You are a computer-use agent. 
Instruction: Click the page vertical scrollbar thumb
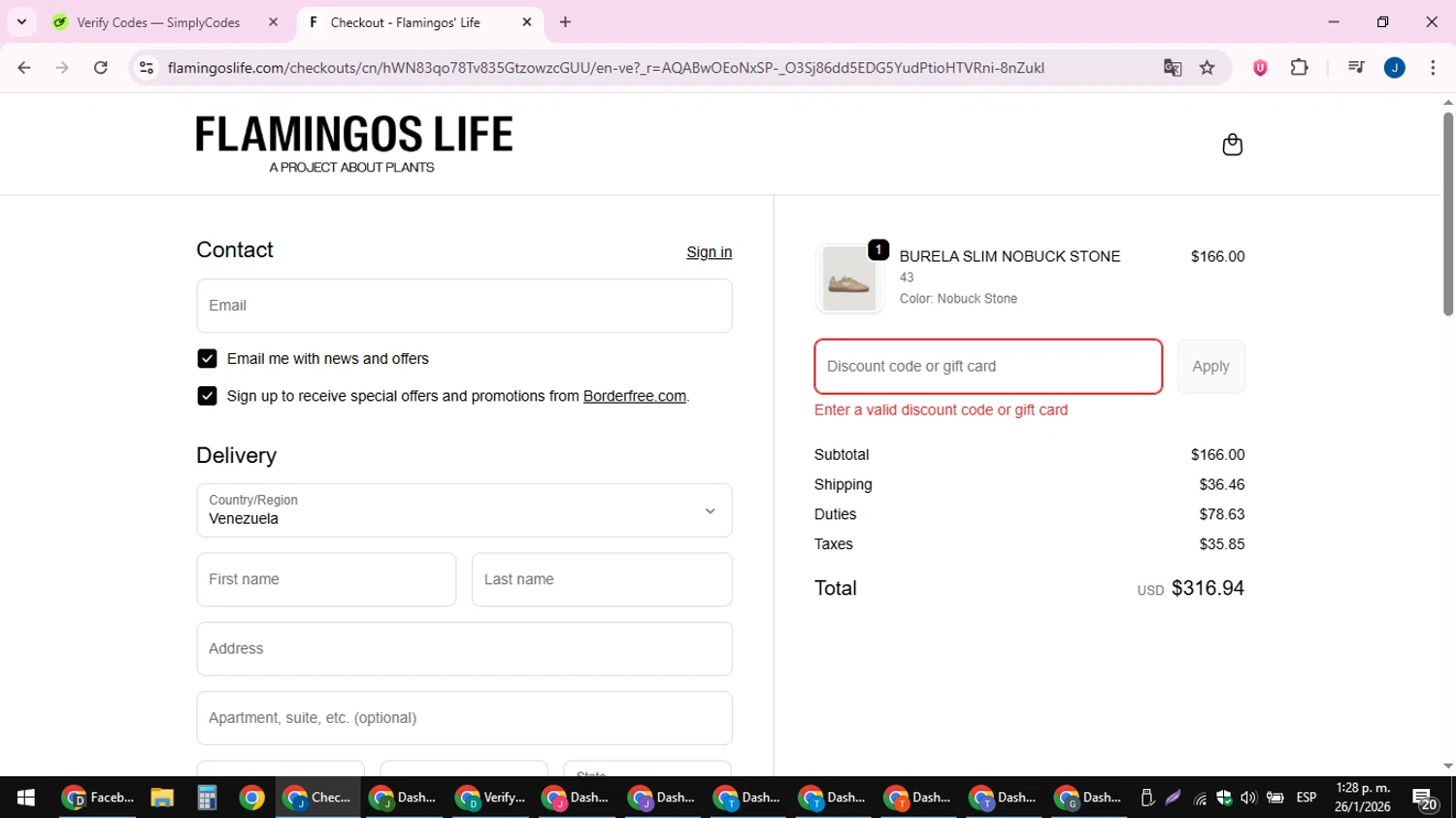1447,213
